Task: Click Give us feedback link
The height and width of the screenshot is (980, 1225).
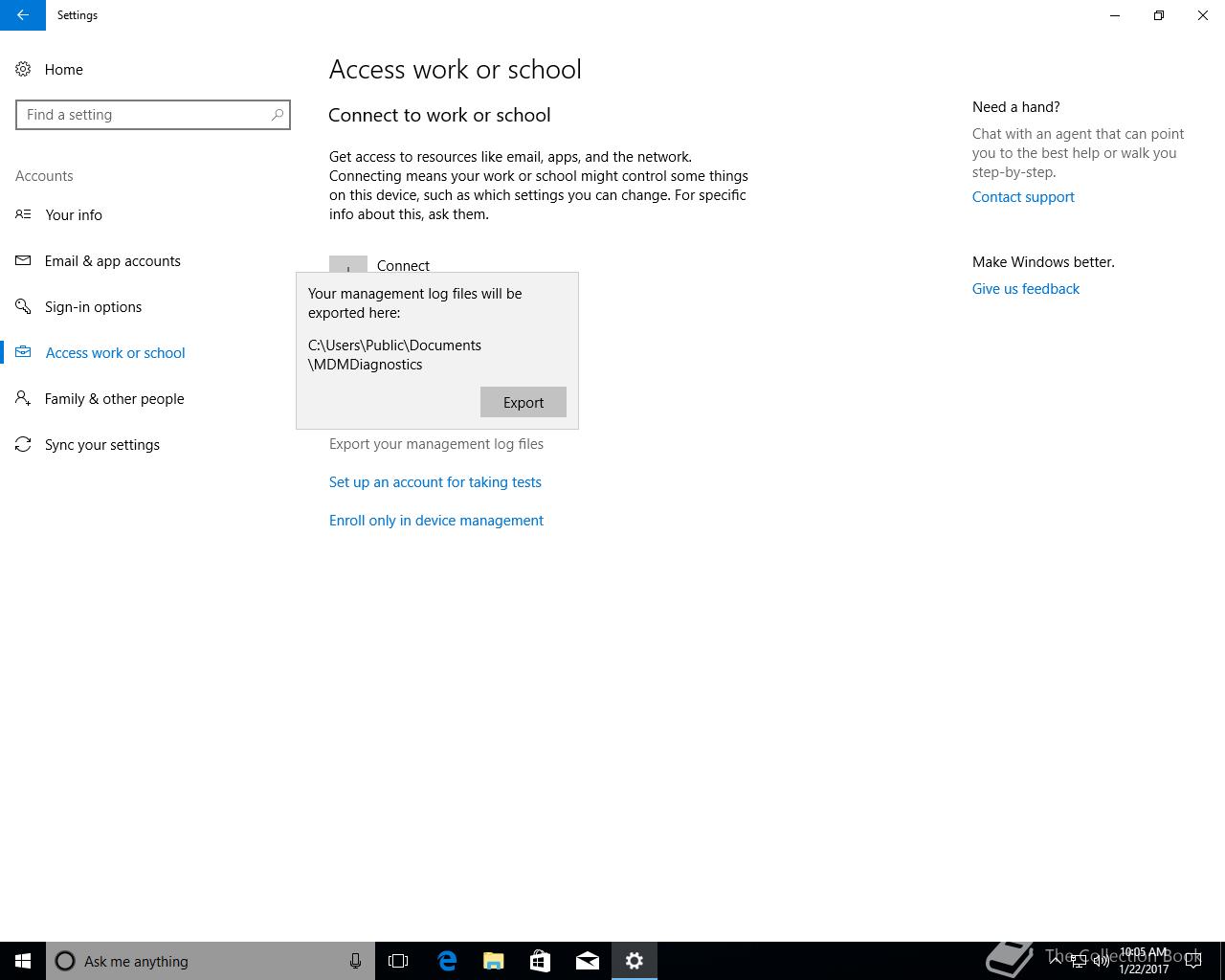Action: (x=1026, y=289)
